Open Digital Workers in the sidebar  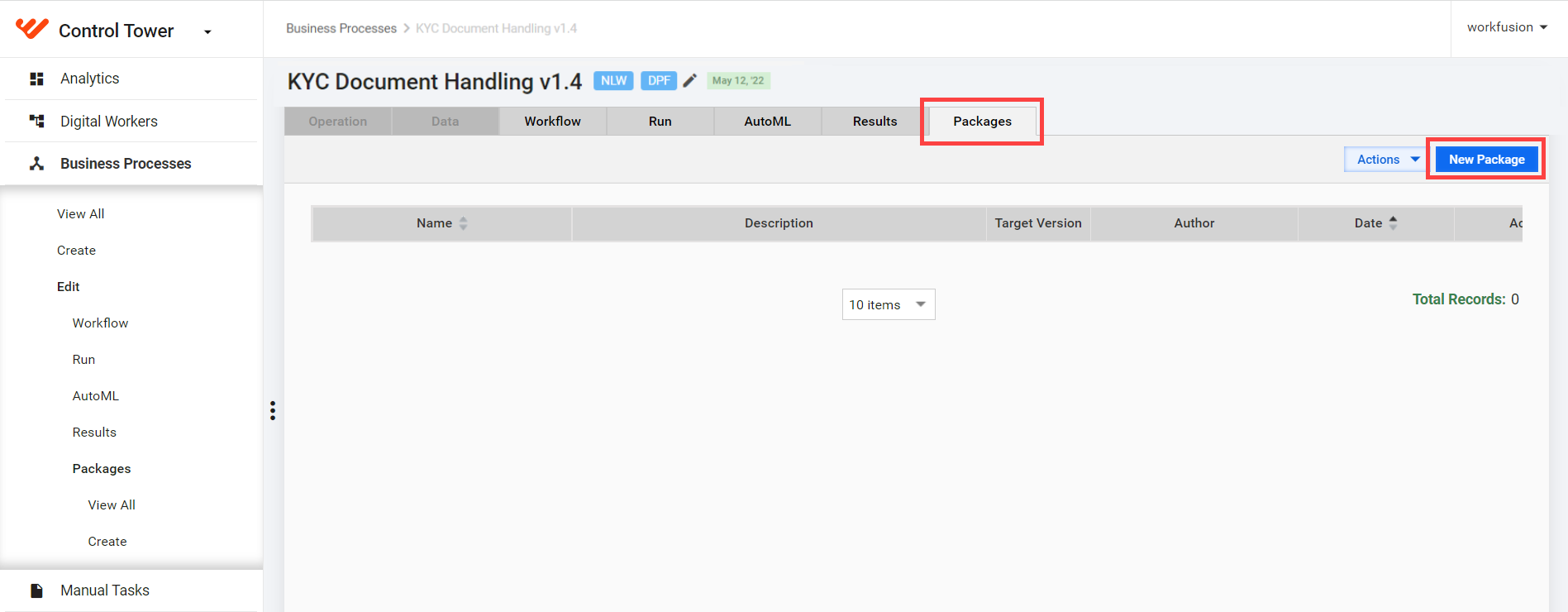coord(109,122)
